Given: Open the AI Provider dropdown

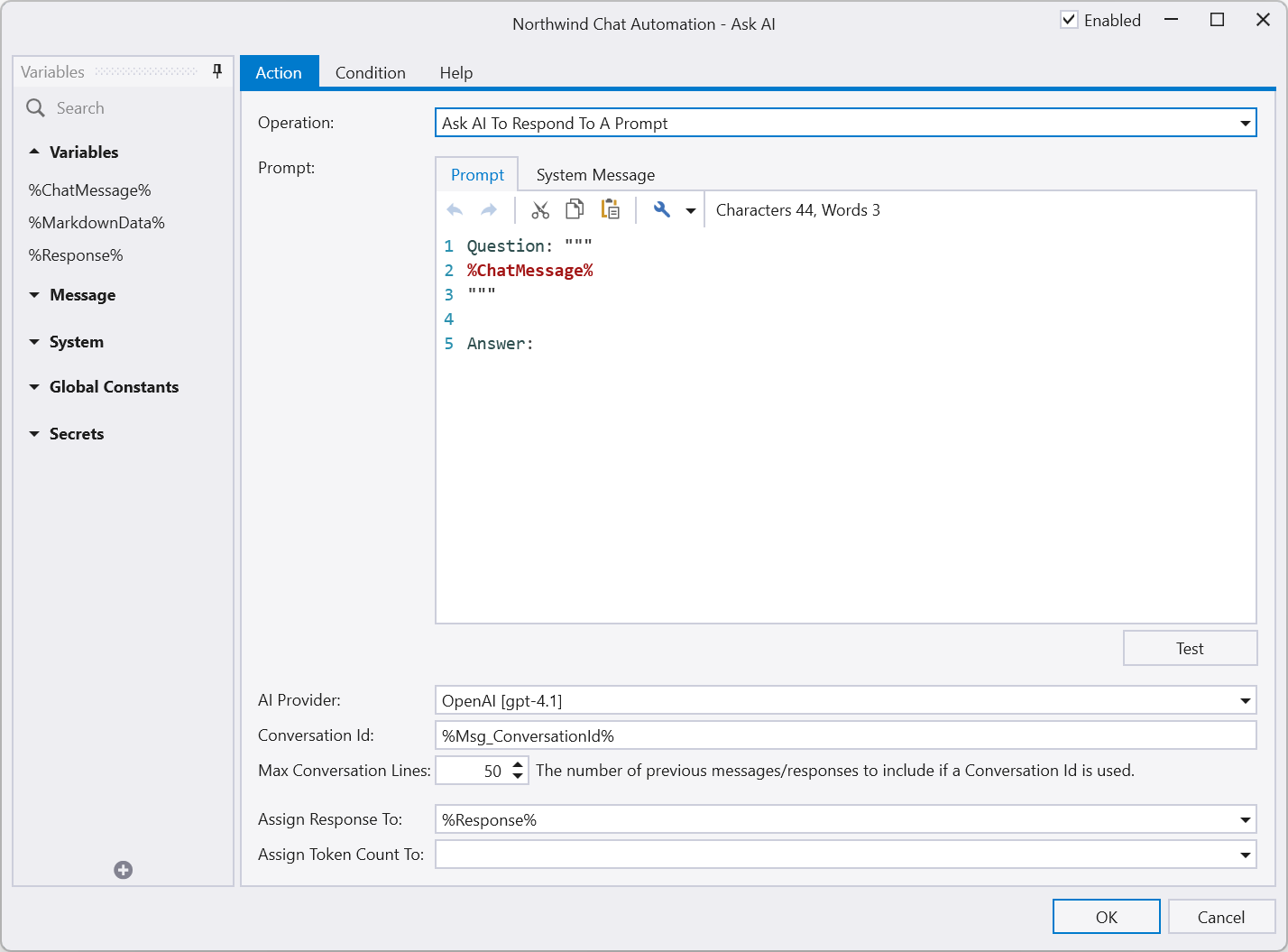Looking at the screenshot, I should click(1246, 701).
